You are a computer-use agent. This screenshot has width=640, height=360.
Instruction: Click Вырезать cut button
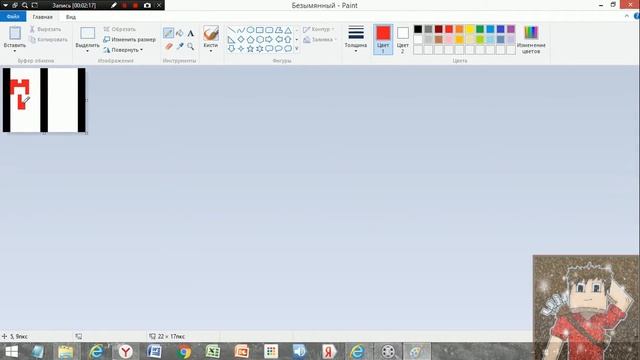tap(45, 29)
